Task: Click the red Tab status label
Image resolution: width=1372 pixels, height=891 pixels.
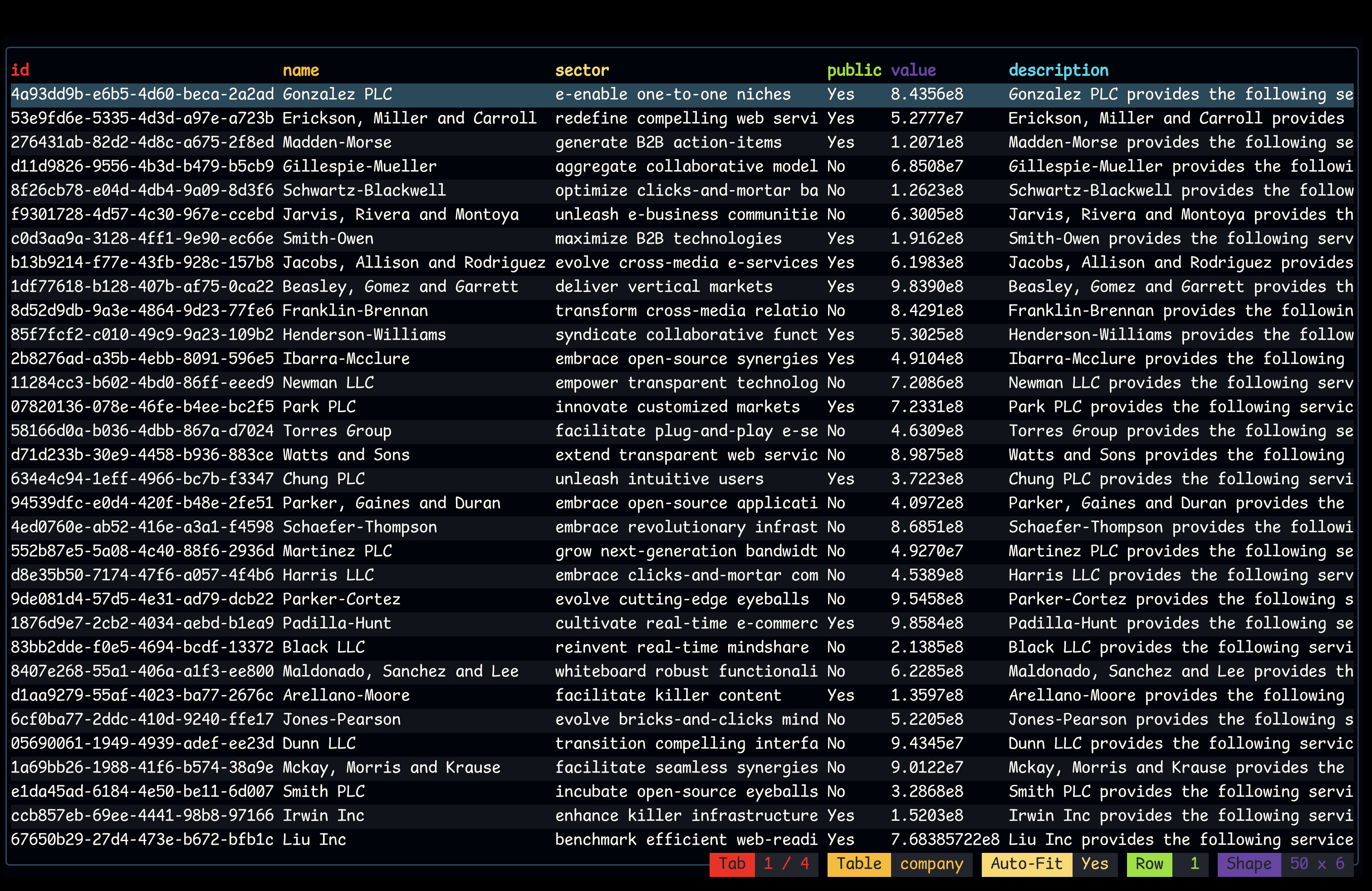Action: coord(731,863)
